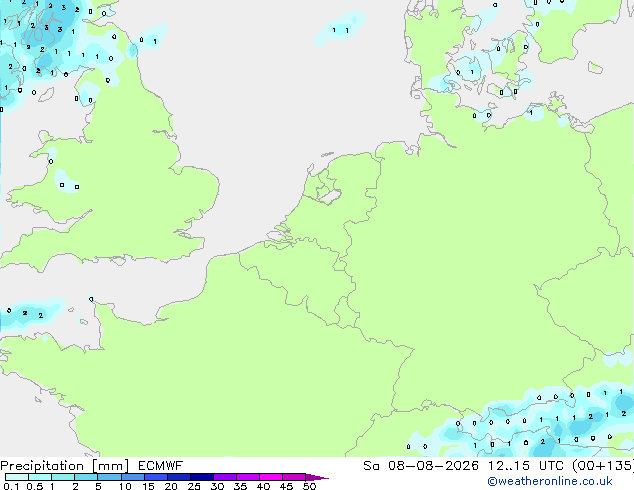The height and width of the screenshot is (490, 634).
Task: Select the 25–30 mm navy legend swatch
Action: (201, 477)
